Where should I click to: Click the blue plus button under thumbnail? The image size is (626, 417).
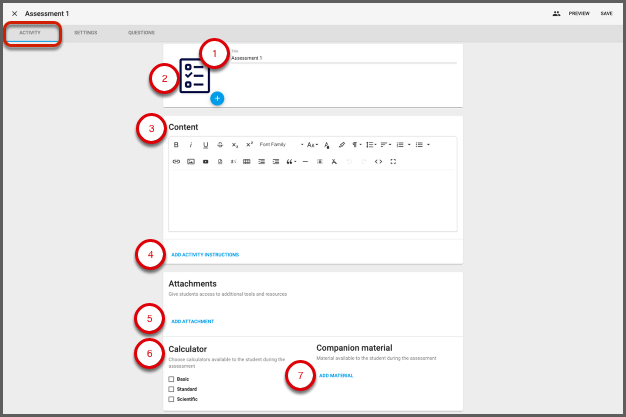pos(217,98)
